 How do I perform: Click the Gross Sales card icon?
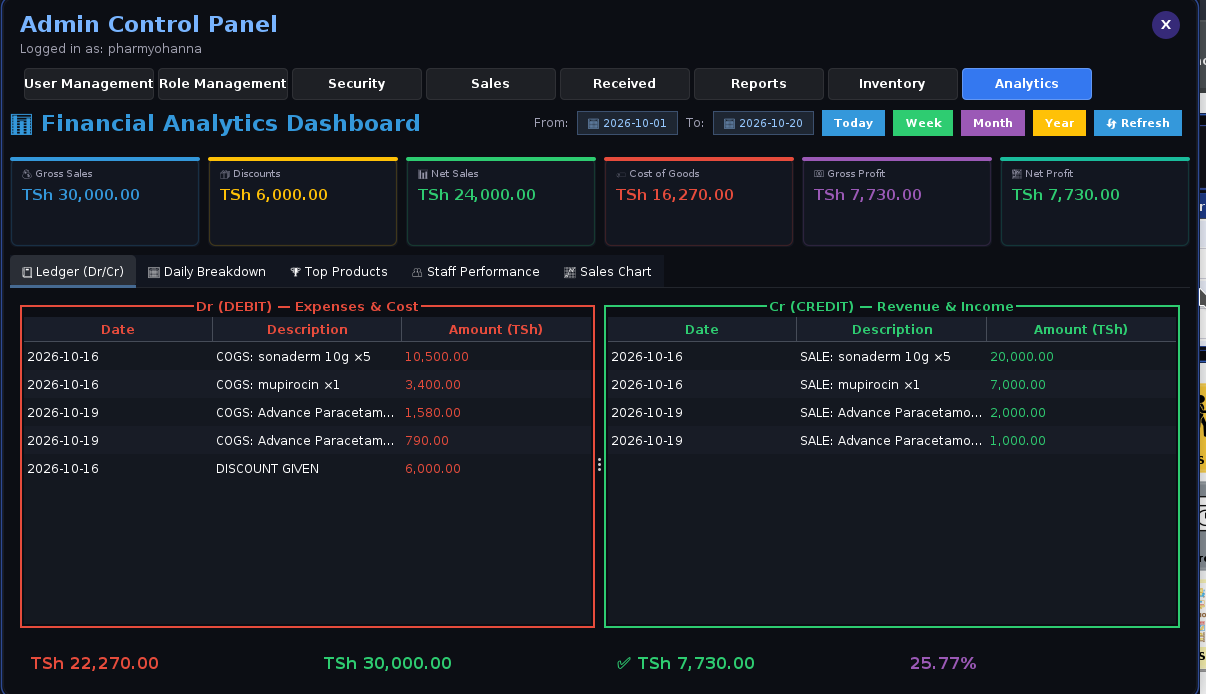27,174
